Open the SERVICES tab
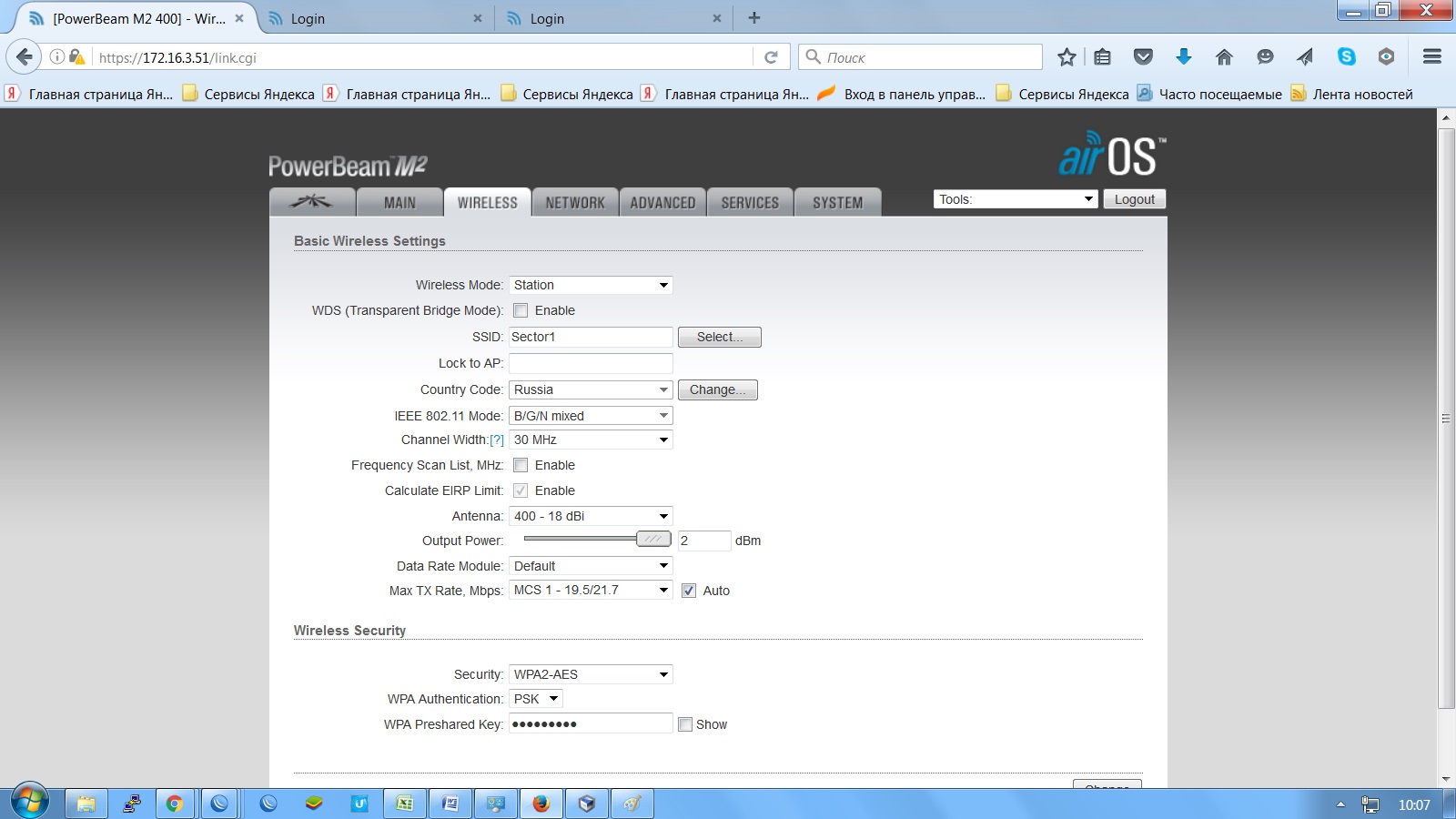Image resolution: width=1456 pixels, height=819 pixels. [x=750, y=203]
